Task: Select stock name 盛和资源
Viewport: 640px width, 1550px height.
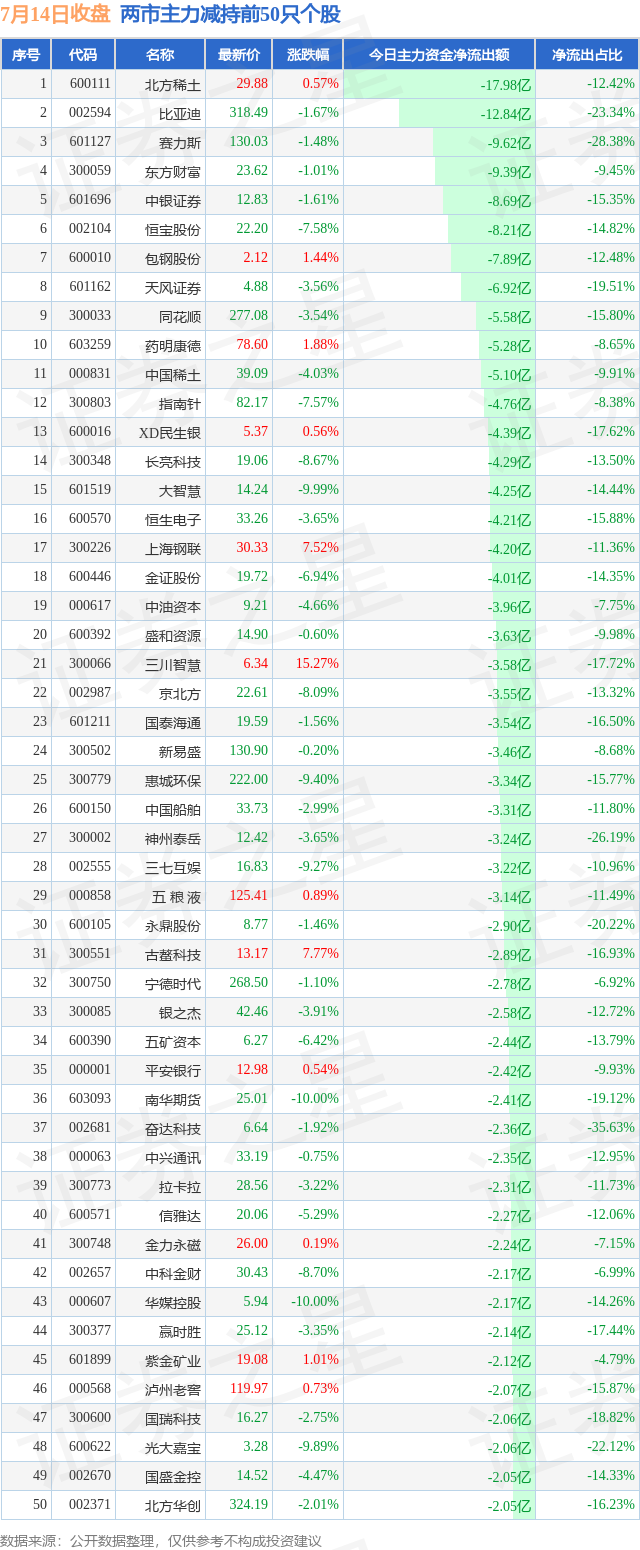Action: [173, 635]
